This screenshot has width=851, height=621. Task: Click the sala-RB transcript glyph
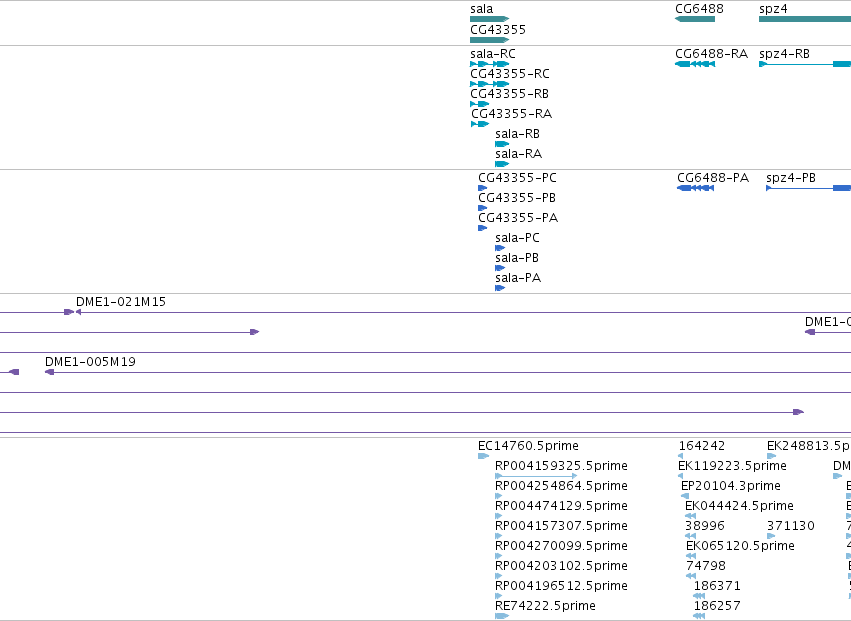tap(502, 144)
